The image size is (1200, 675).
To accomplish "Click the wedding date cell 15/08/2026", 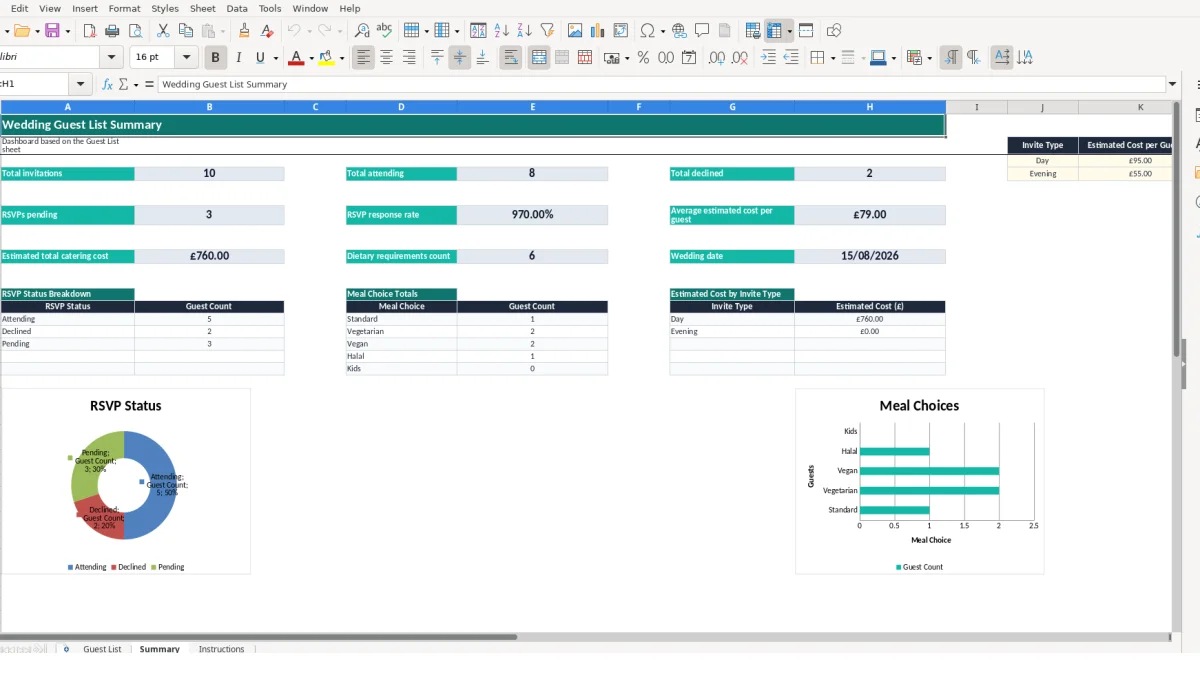I will click(x=869, y=256).
